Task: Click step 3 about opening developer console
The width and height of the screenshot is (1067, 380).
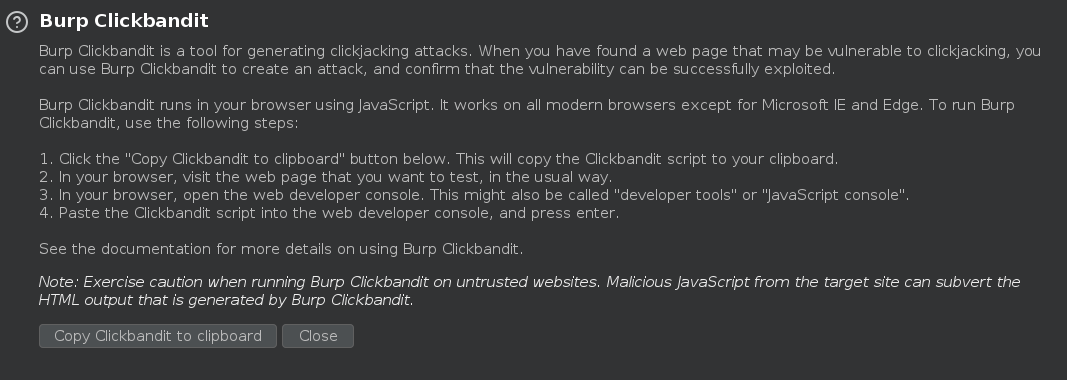Action: pyautogui.click(x=474, y=195)
